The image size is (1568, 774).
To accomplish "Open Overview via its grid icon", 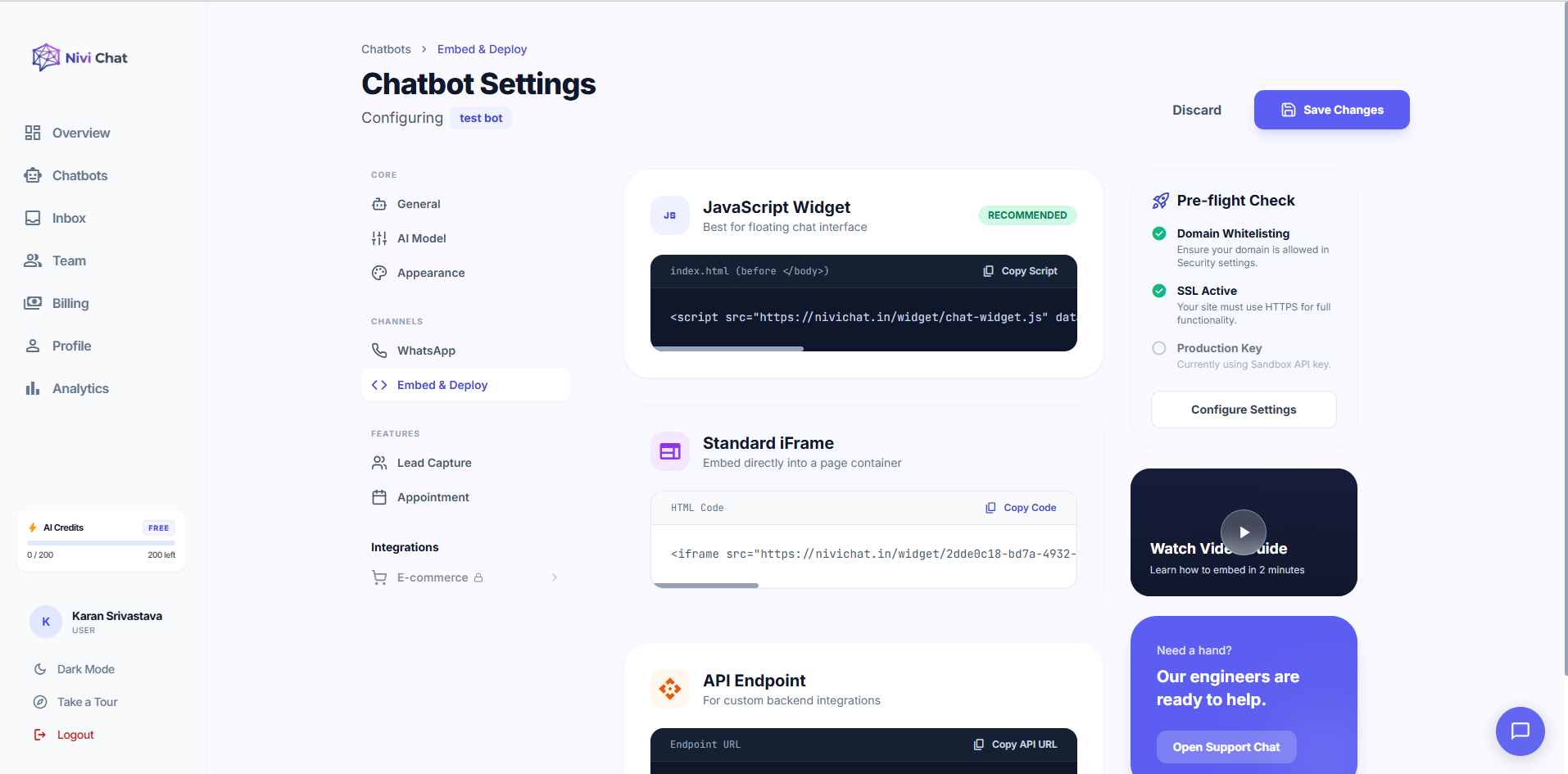I will (33, 133).
